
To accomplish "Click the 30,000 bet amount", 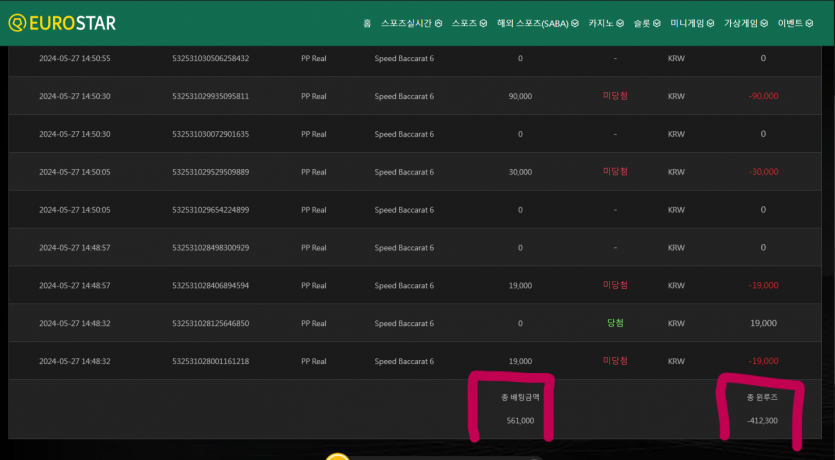I will 520,172.
